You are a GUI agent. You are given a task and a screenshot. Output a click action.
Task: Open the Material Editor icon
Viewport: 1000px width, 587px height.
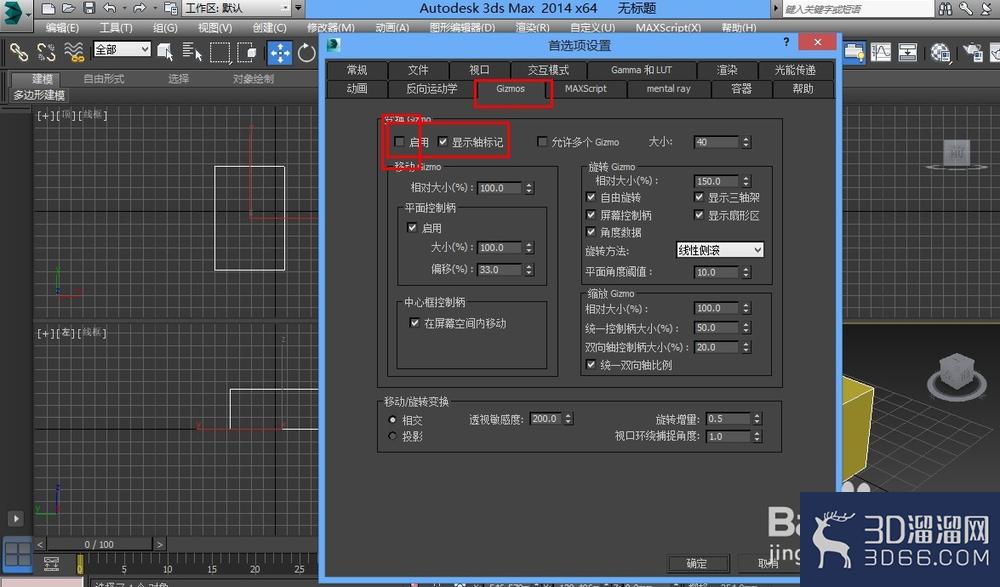[941, 52]
